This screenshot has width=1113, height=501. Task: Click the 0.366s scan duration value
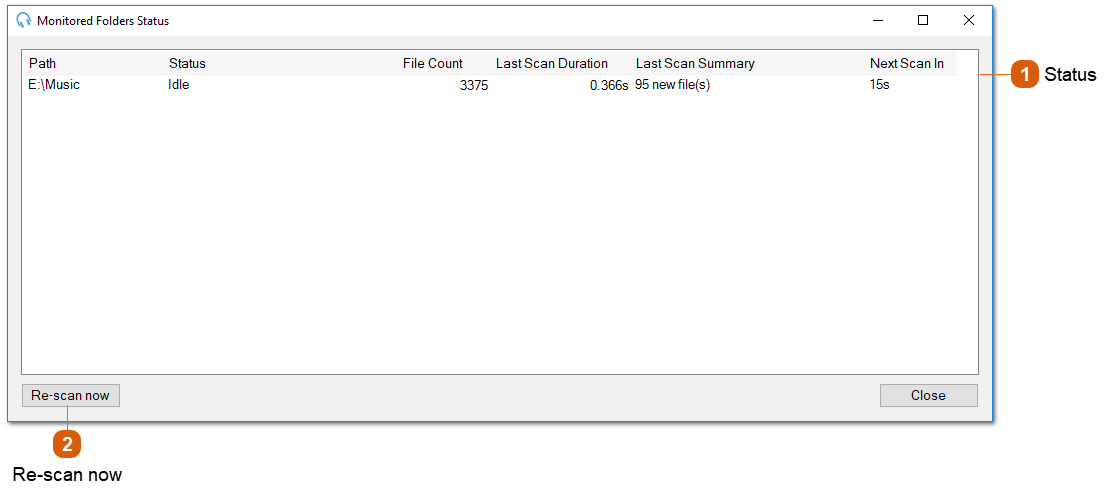tap(609, 85)
